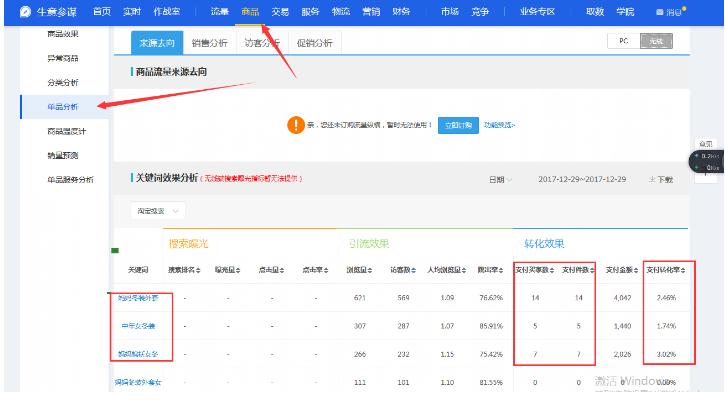
Task: Sort by 跳出率 column arrows
Action: point(501,270)
